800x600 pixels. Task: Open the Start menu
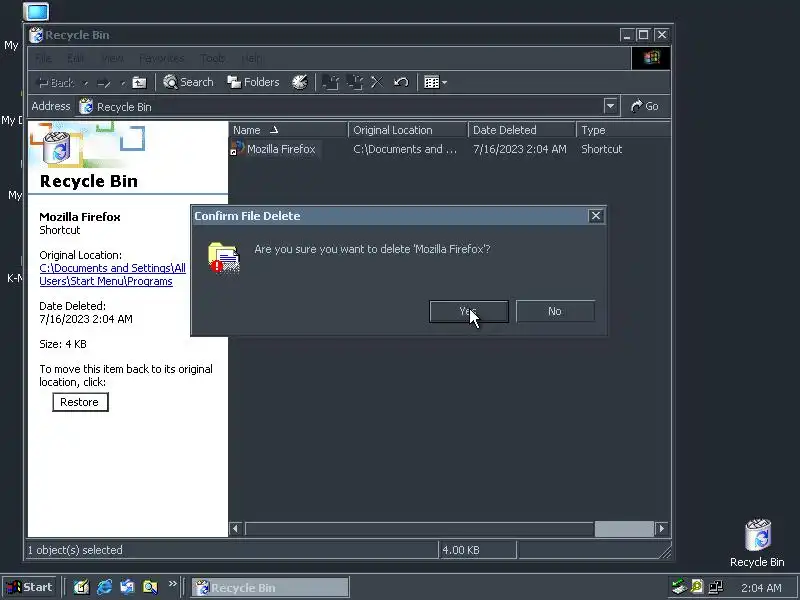coord(29,587)
